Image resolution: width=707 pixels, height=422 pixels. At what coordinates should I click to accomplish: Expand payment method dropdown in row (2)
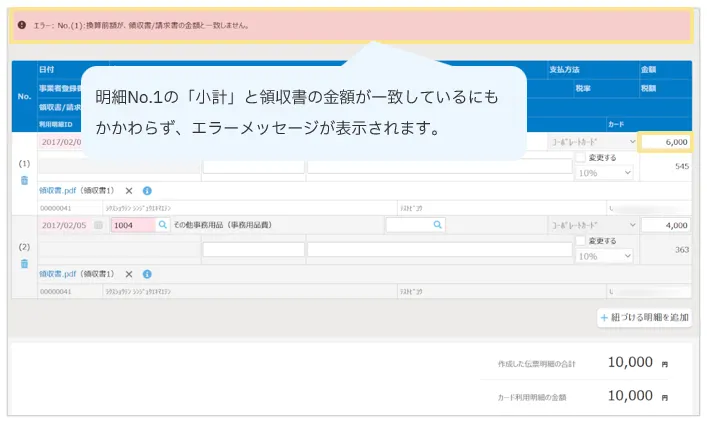point(592,226)
